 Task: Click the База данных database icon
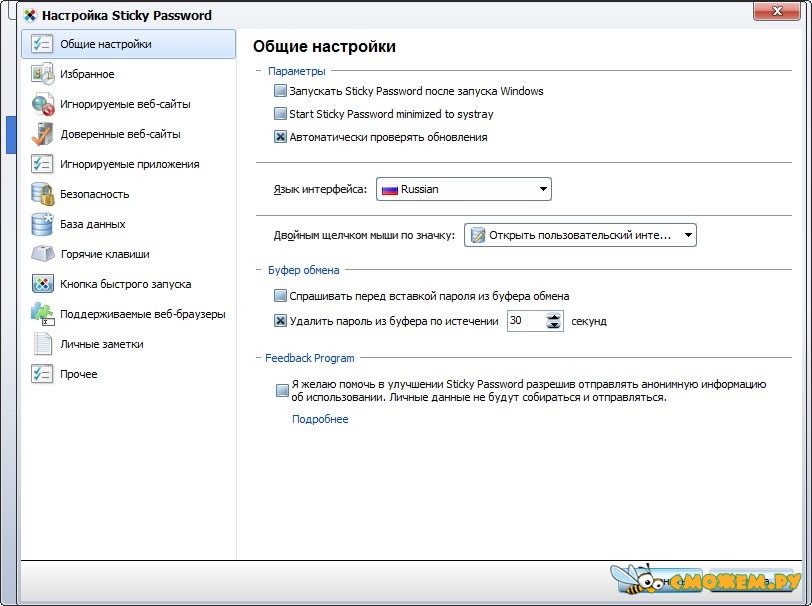(x=42, y=224)
